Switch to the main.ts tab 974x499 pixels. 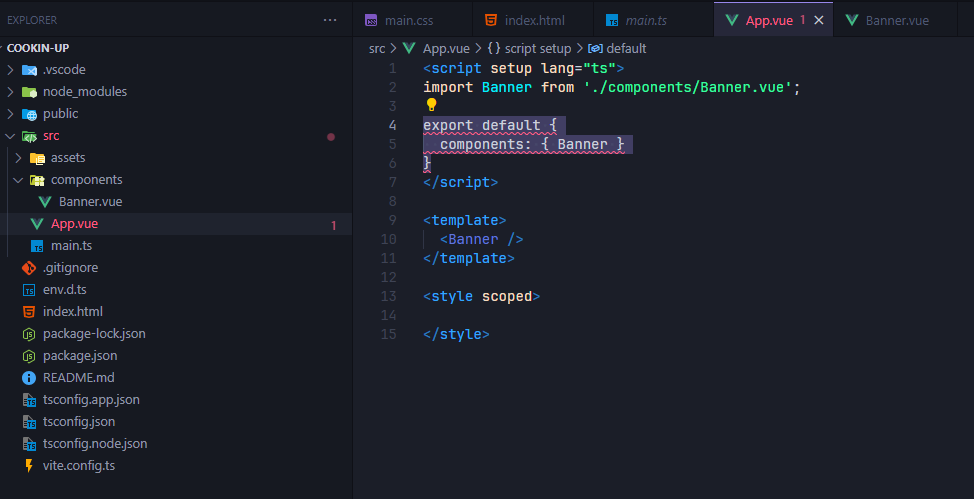(653, 21)
